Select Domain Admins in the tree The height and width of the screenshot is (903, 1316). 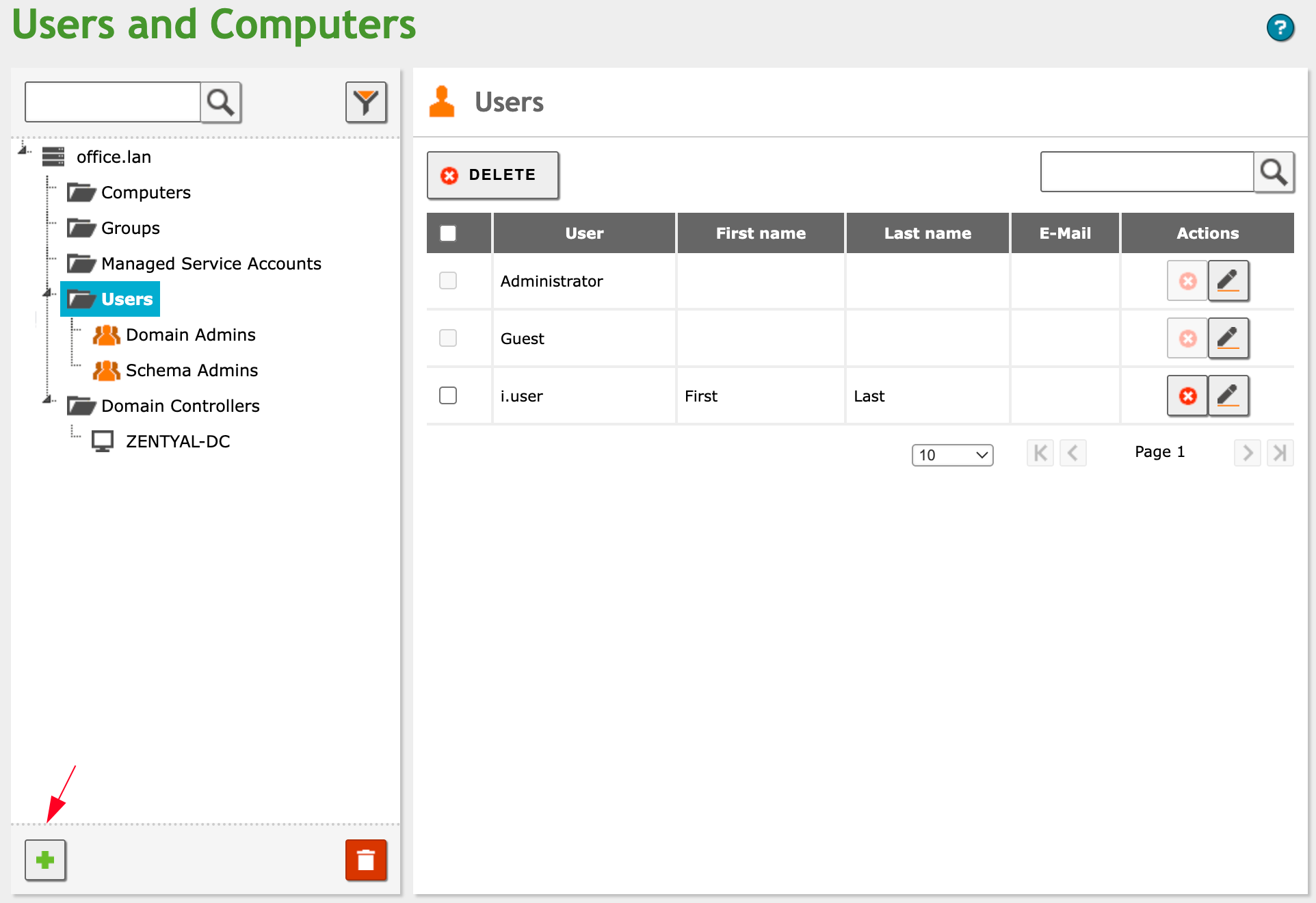(x=190, y=335)
